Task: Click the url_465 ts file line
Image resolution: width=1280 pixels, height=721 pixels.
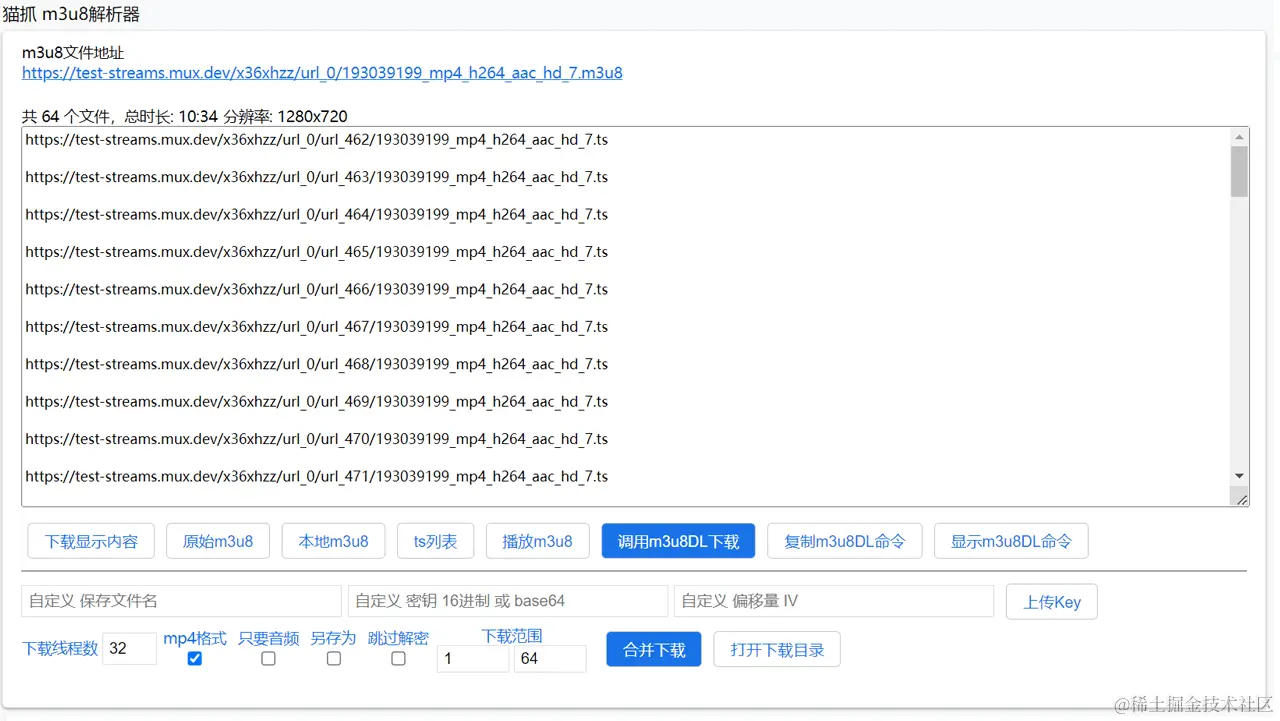Action: tap(317, 252)
